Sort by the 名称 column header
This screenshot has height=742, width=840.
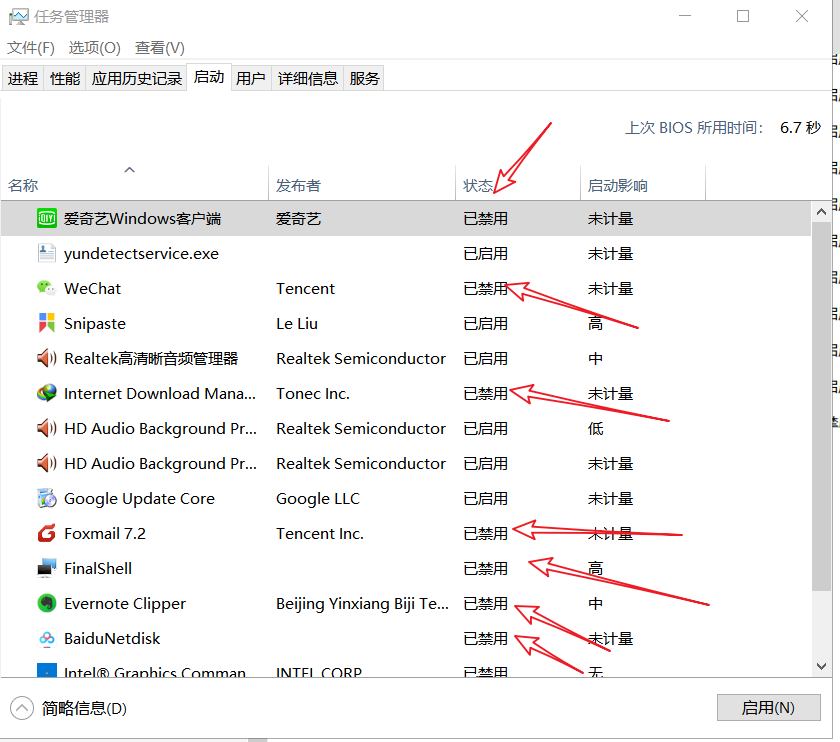134,185
